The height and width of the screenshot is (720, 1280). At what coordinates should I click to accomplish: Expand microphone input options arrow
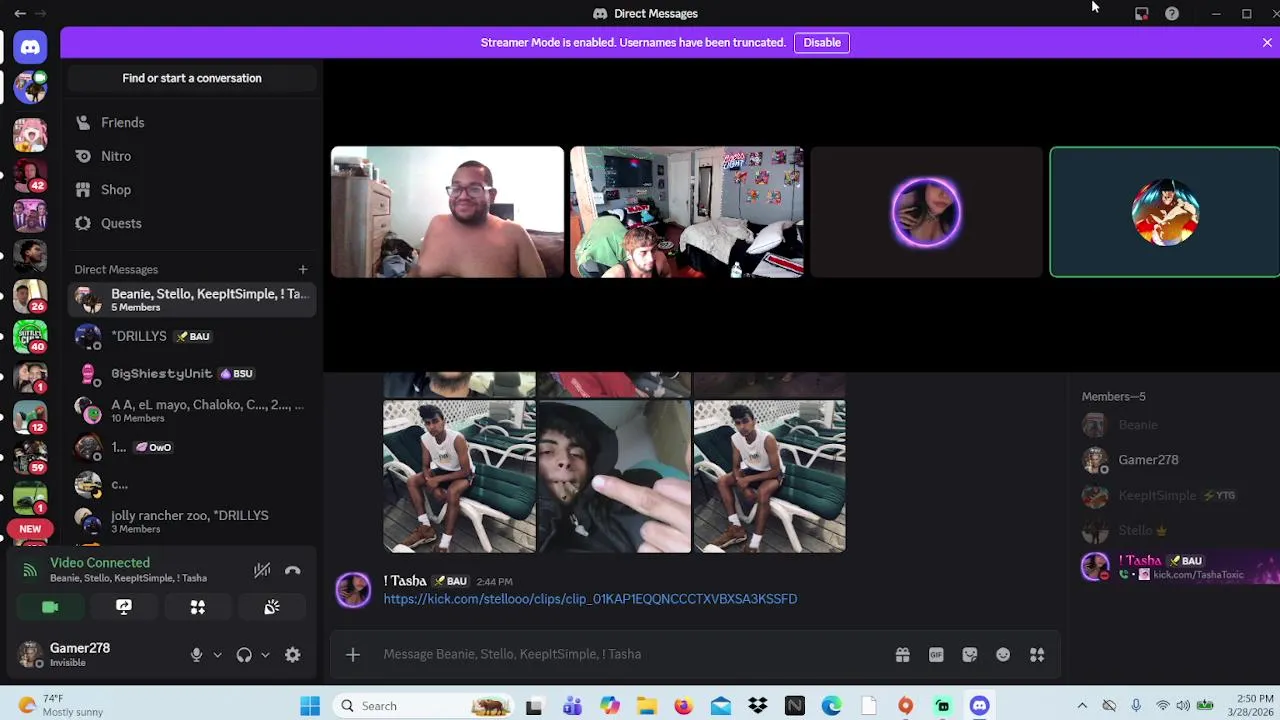(x=217, y=655)
